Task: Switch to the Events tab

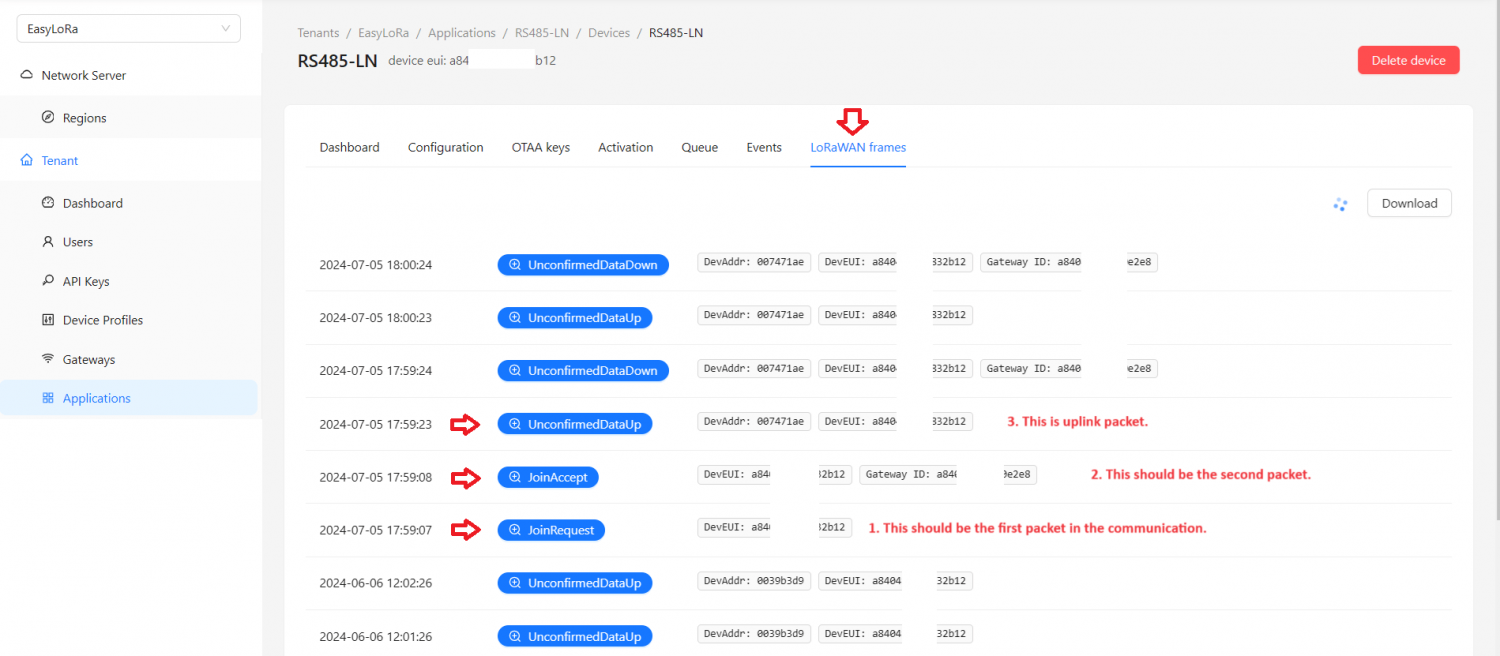Action: [x=763, y=147]
